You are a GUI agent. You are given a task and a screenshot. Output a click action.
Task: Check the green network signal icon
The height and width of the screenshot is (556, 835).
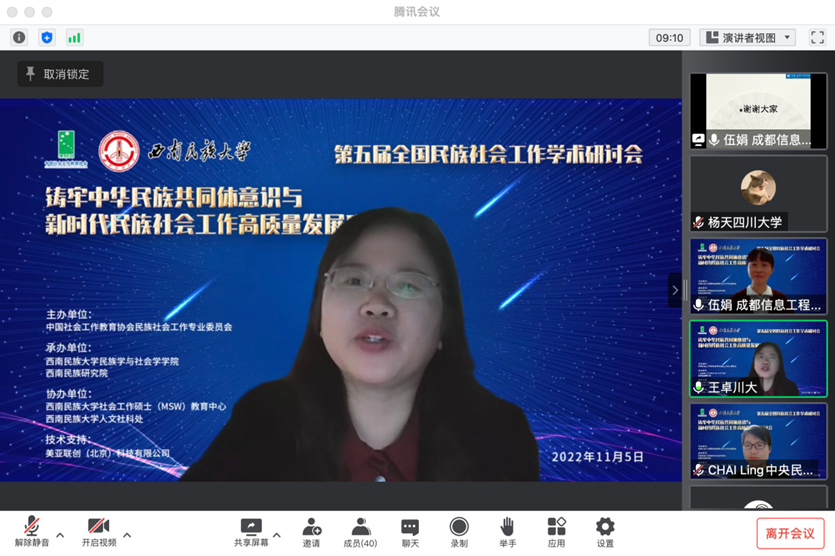[74, 37]
